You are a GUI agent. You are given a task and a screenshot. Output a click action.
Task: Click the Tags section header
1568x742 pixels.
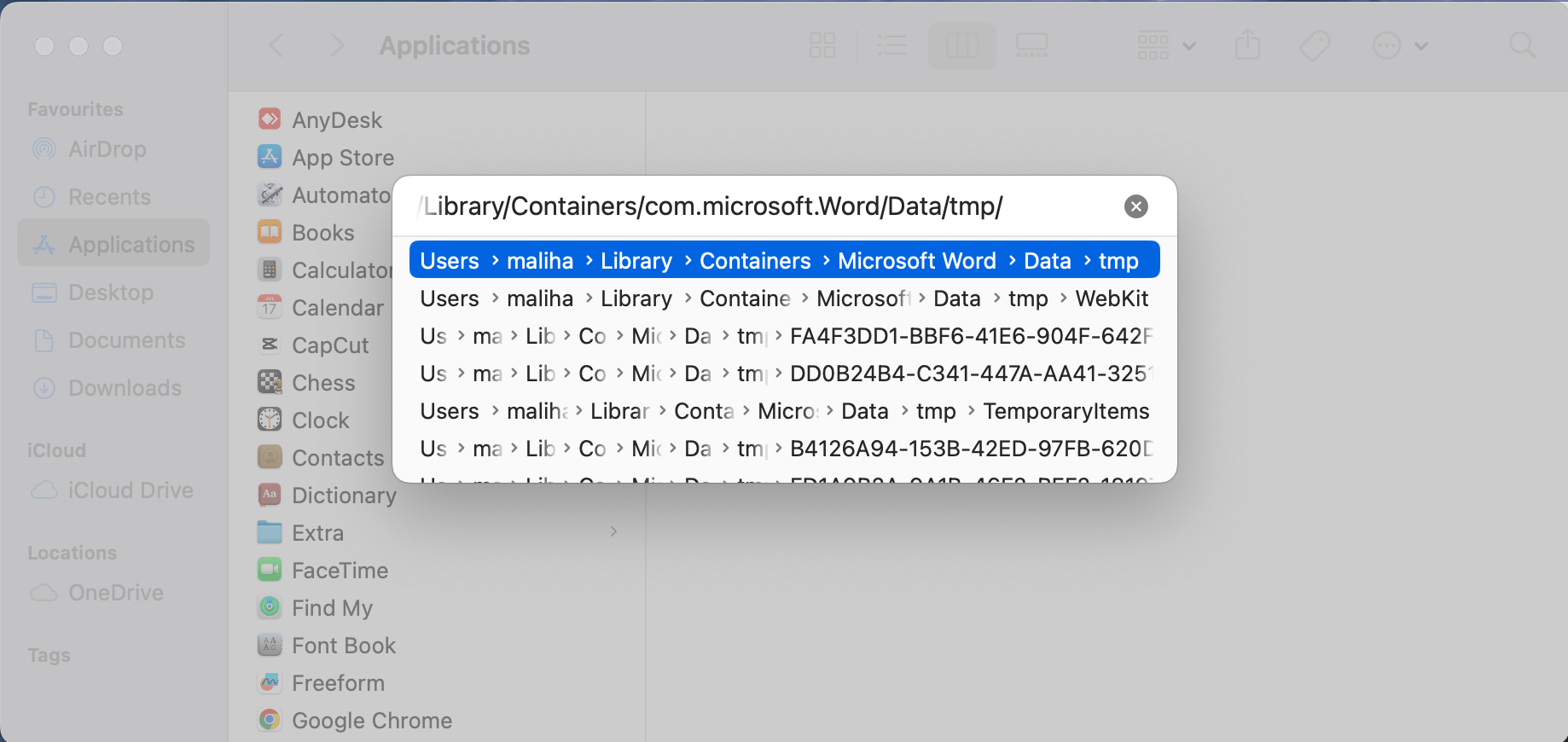tap(49, 655)
